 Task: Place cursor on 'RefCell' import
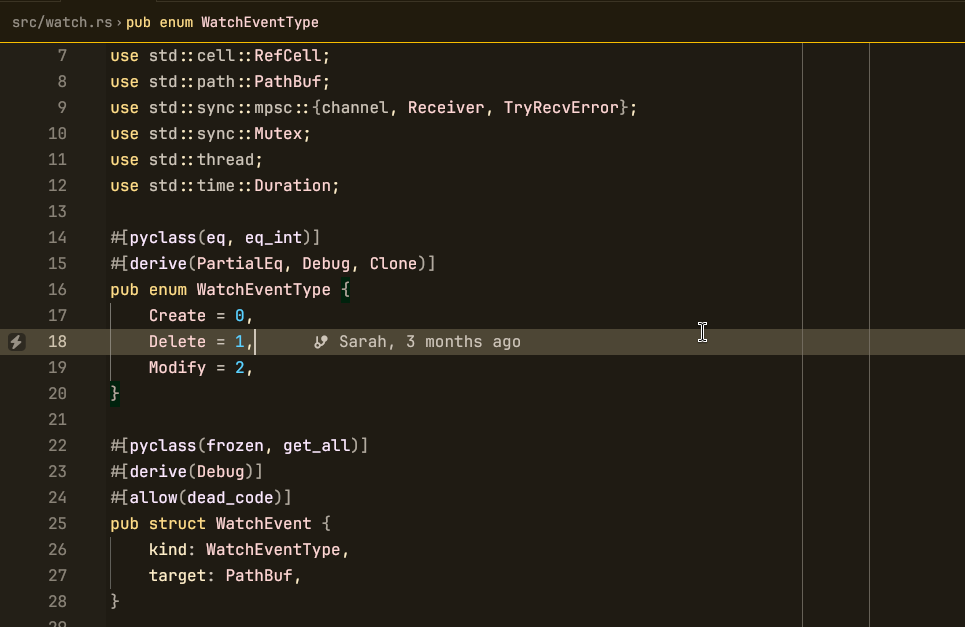288,55
